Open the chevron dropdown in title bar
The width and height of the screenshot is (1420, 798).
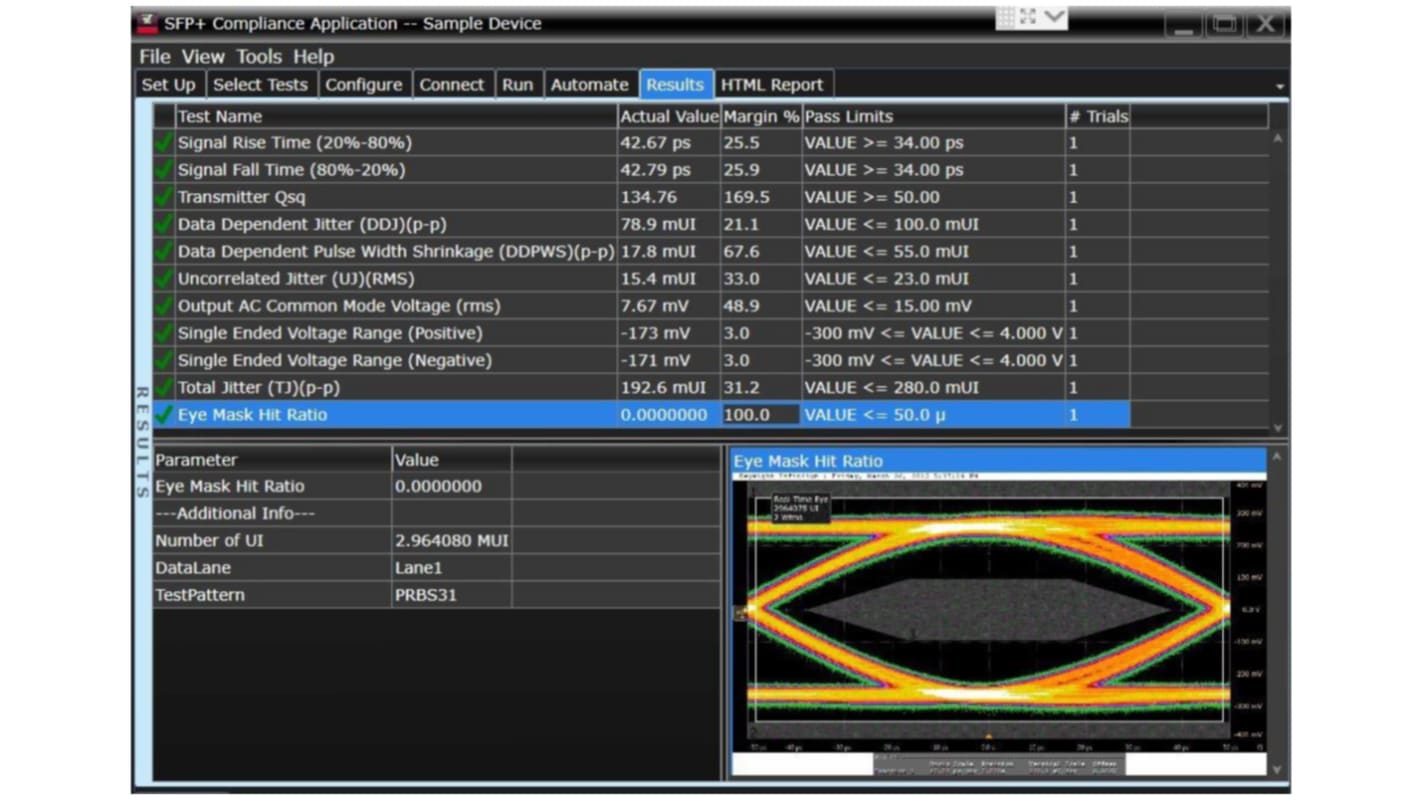pyautogui.click(x=1055, y=18)
